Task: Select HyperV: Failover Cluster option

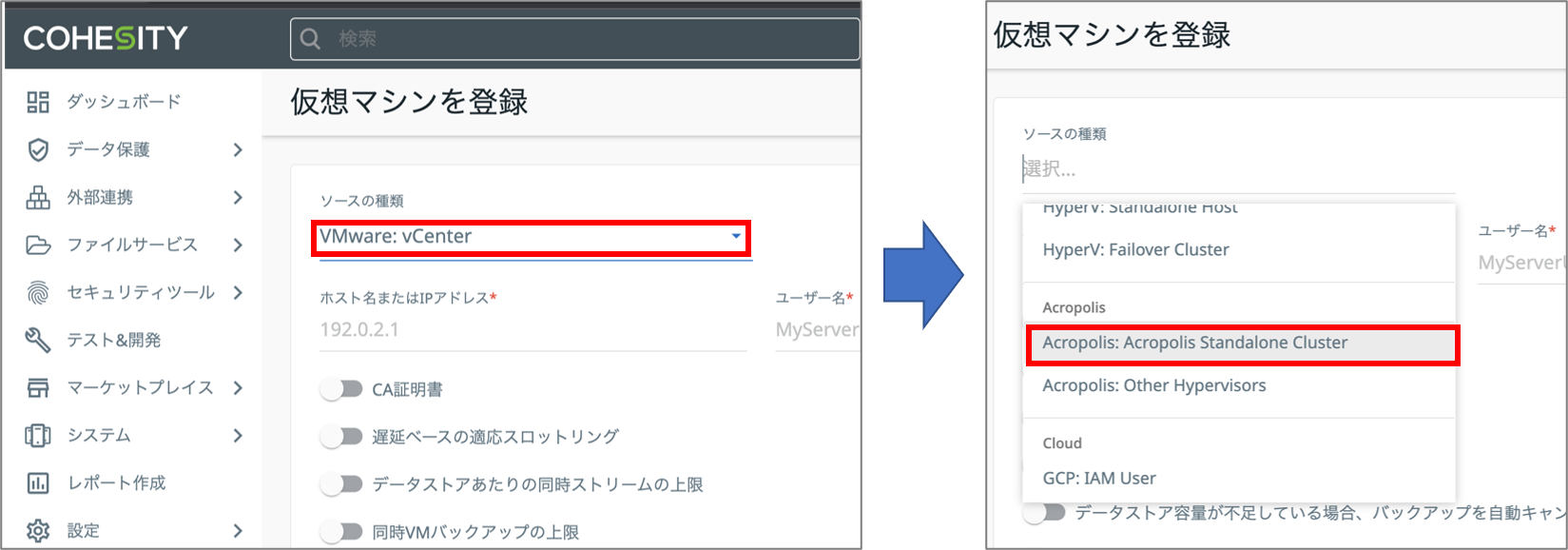Action: [x=1239, y=250]
